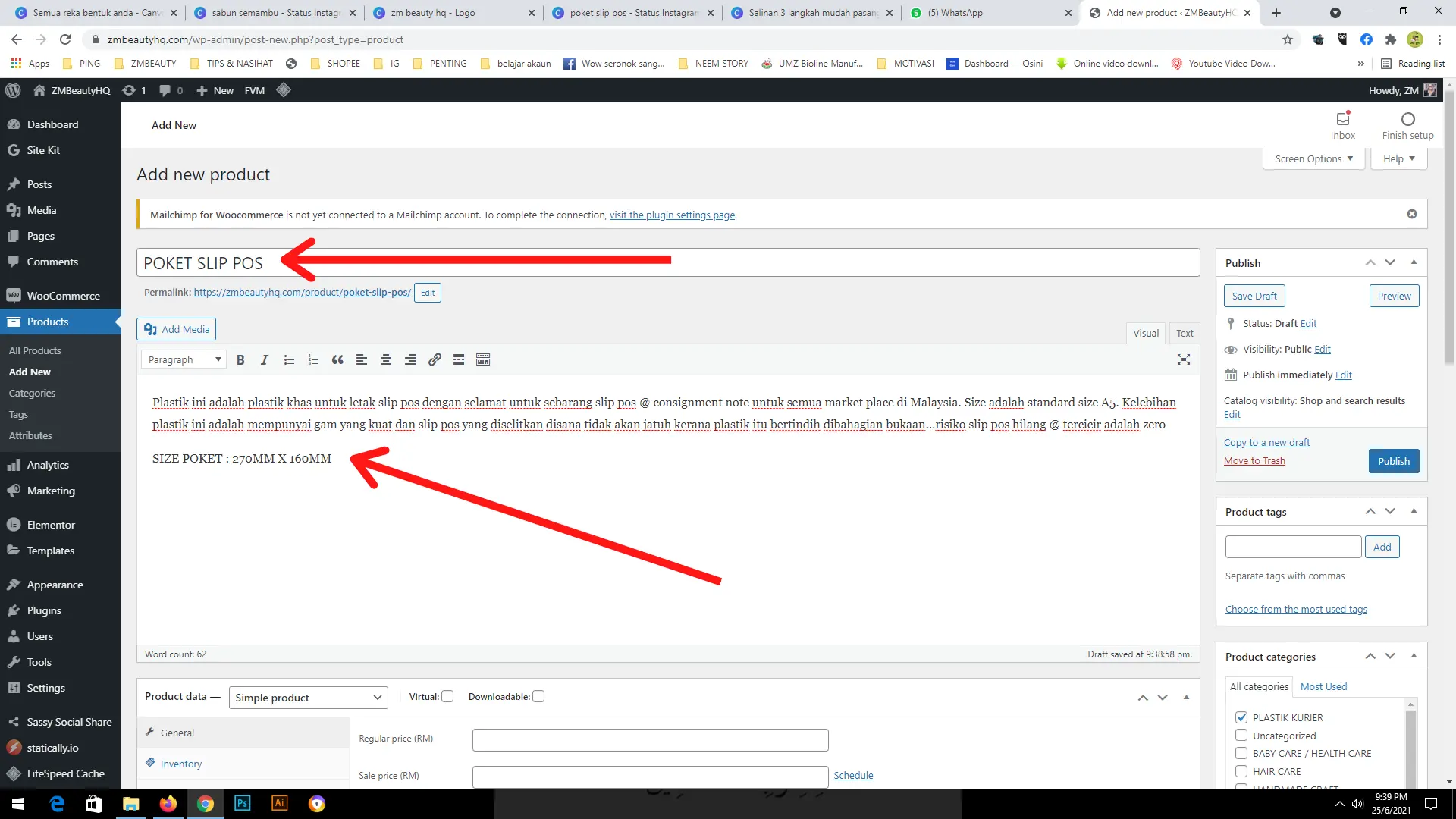Open the plugin settings page link
Viewport: 1456px width, 819px height.
(x=672, y=215)
